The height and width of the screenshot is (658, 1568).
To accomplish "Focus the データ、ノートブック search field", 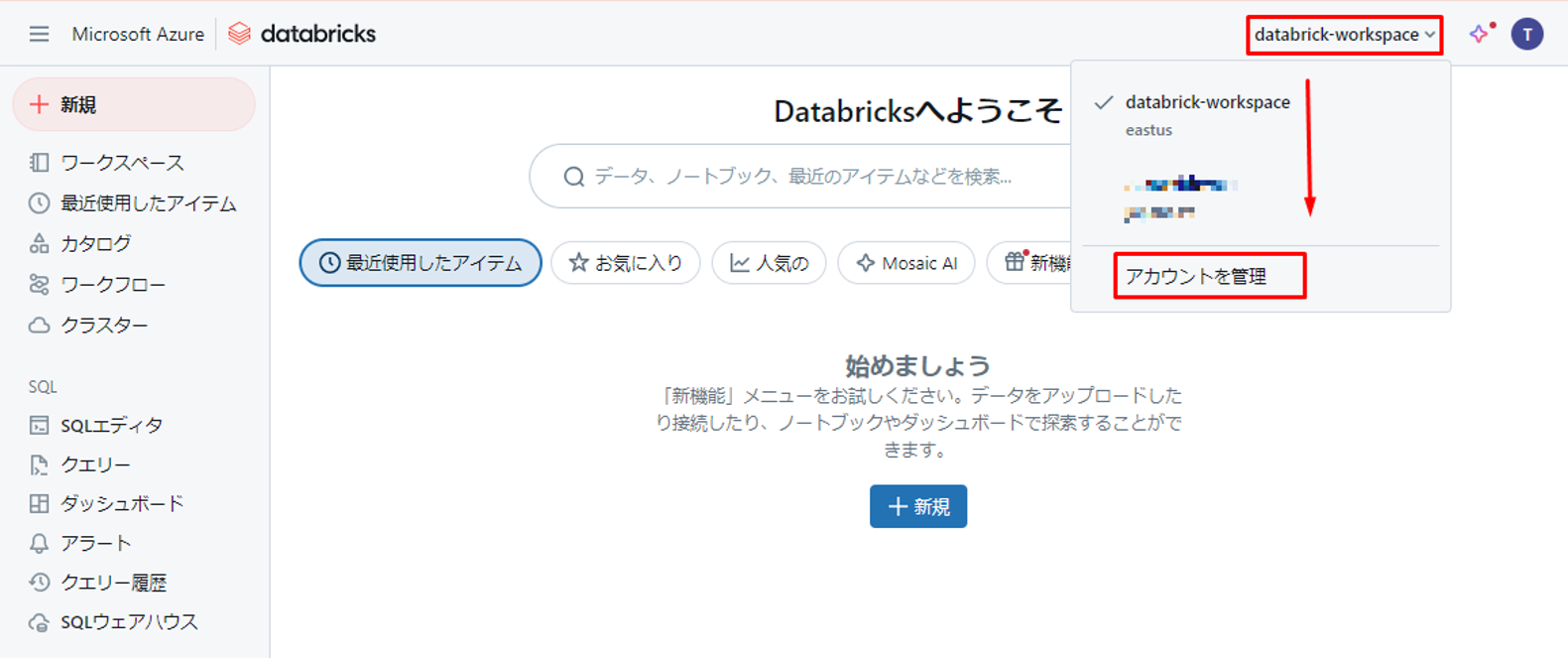I will [801, 177].
